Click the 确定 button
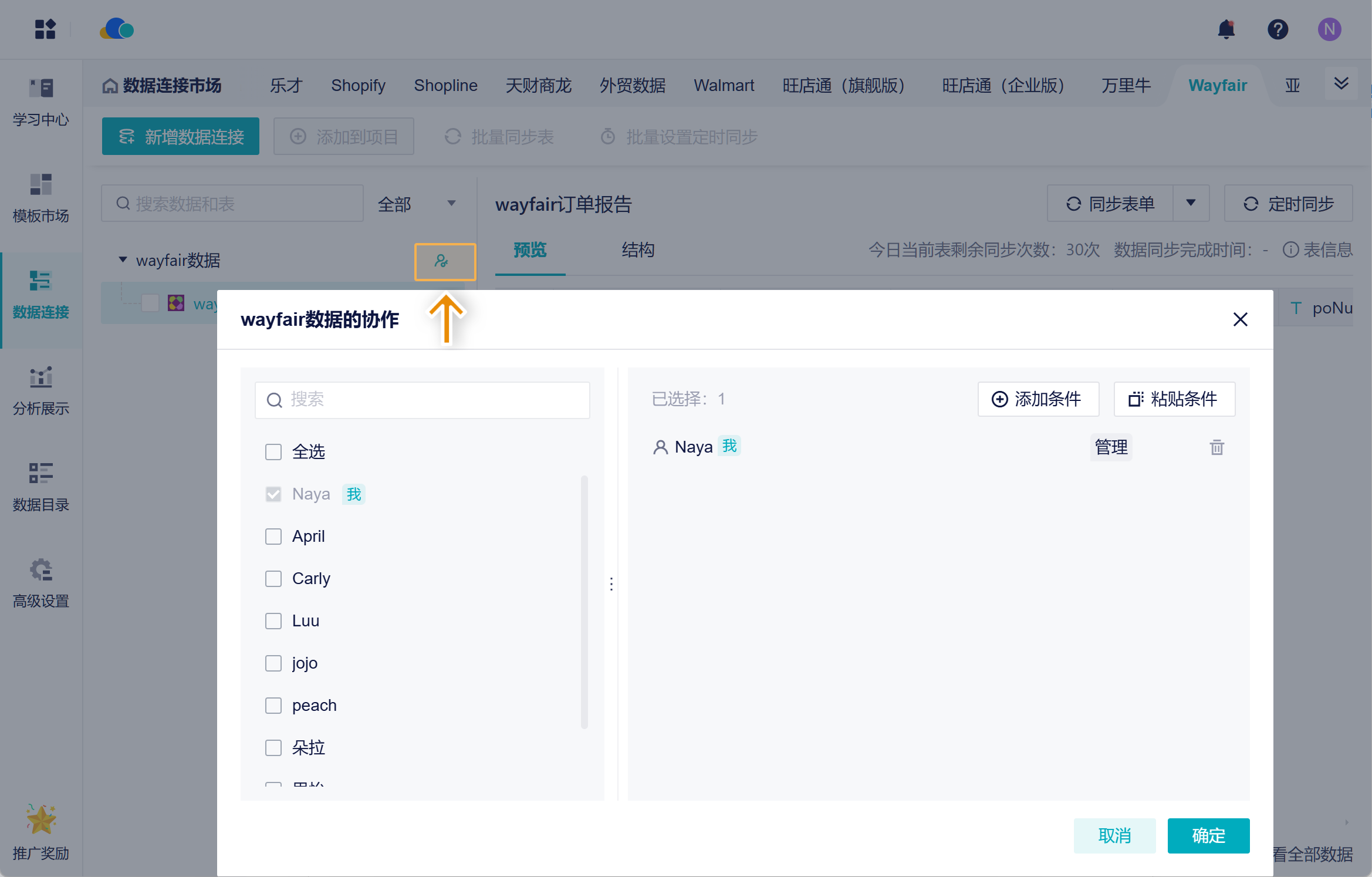The image size is (1372, 877). (x=1208, y=835)
